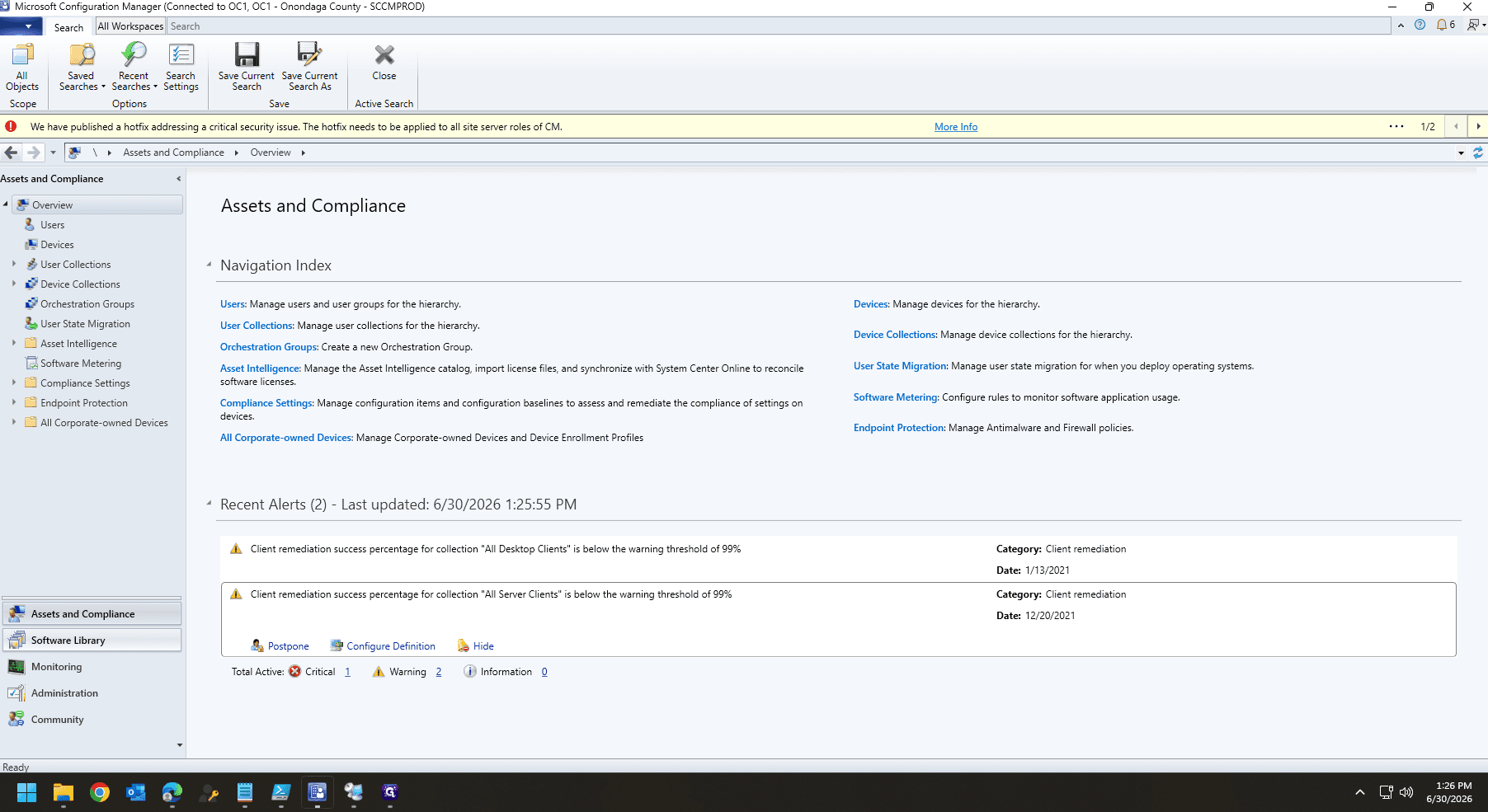Postpone the All Server Clients alert
Viewport: 1488px width, 812px height.
(x=280, y=646)
